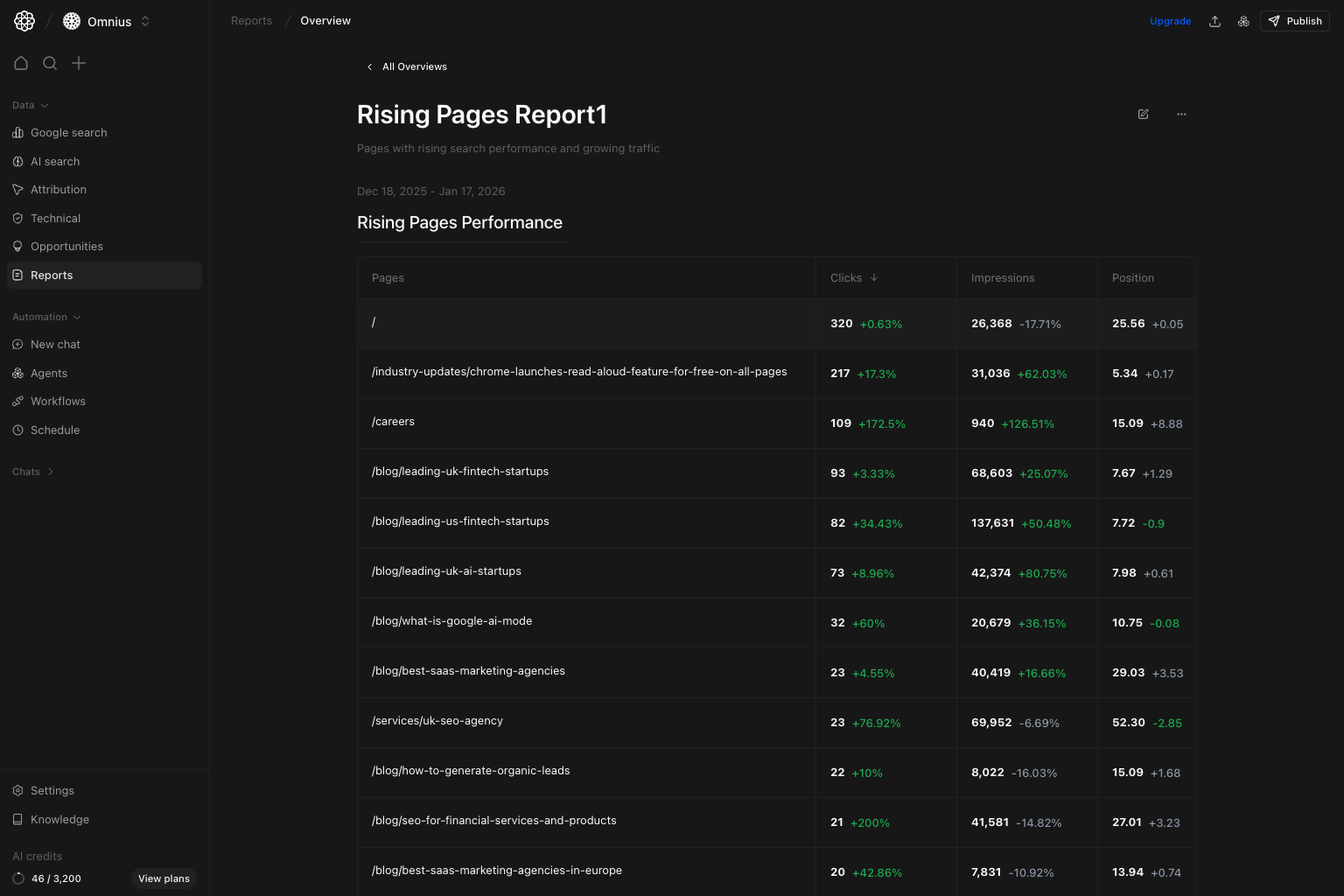
Task: Open the search tool in the sidebar
Action: (x=50, y=63)
